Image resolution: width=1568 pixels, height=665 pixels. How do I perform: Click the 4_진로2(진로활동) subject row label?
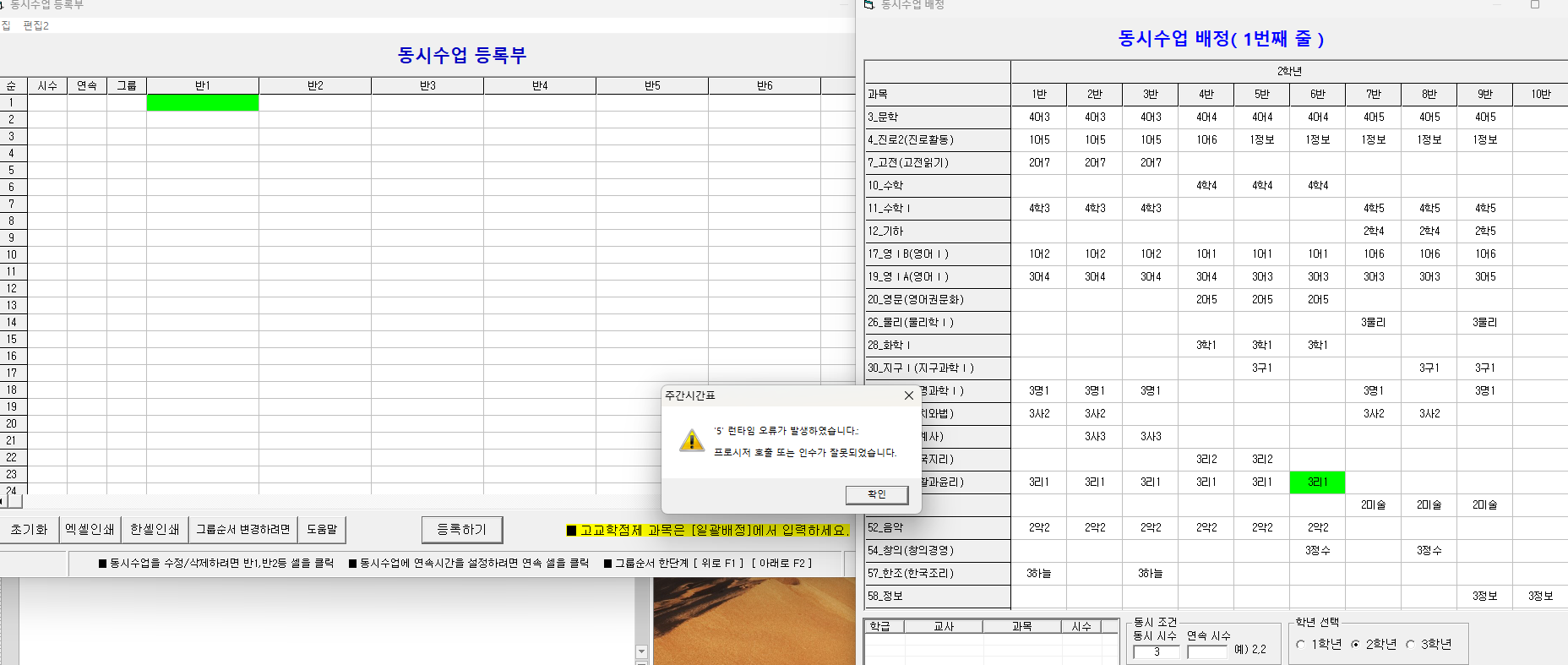tap(937, 139)
